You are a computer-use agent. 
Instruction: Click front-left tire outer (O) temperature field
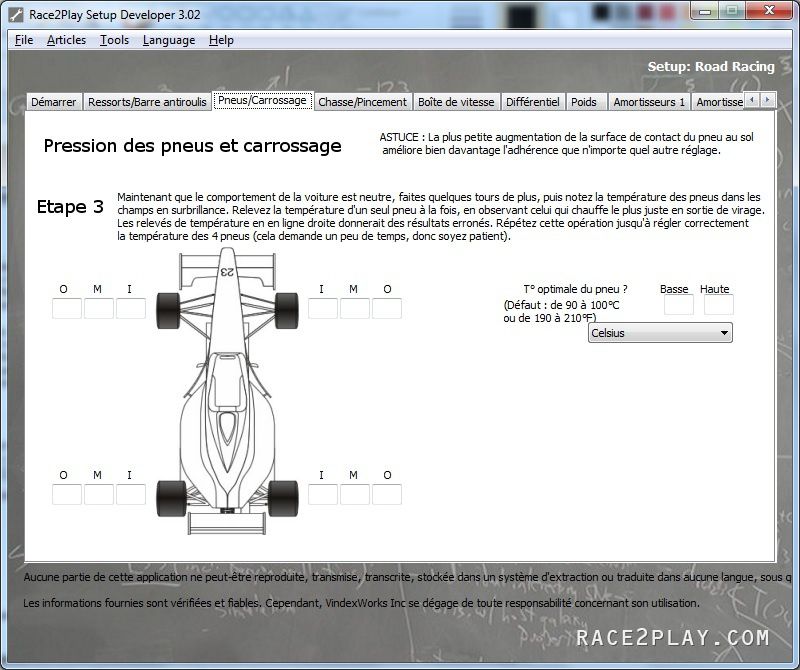pos(67,309)
